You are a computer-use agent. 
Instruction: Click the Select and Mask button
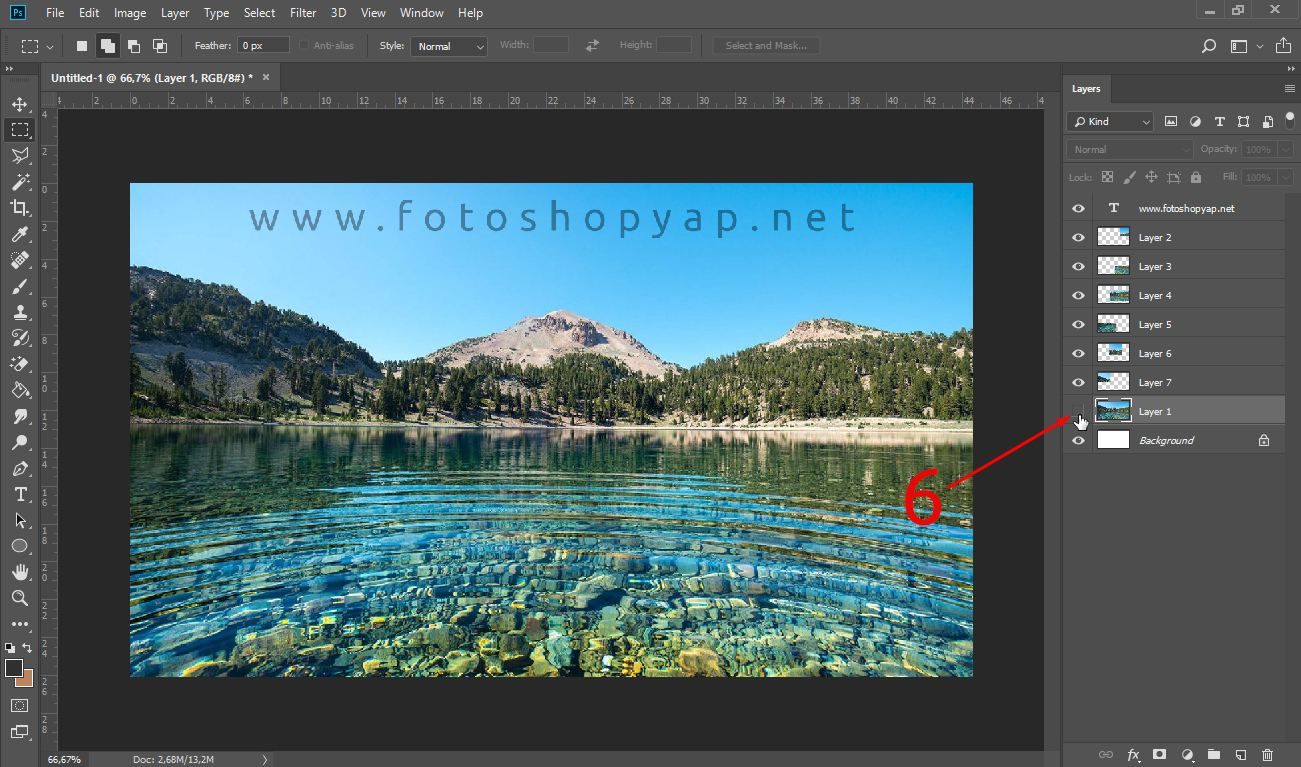pyautogui.click(x=766, y=46)
